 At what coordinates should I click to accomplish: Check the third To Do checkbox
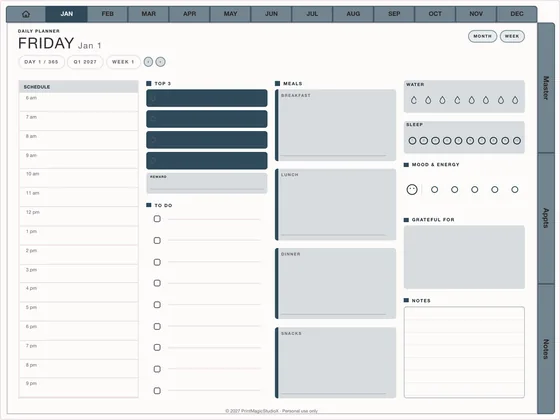coord(157,262)
